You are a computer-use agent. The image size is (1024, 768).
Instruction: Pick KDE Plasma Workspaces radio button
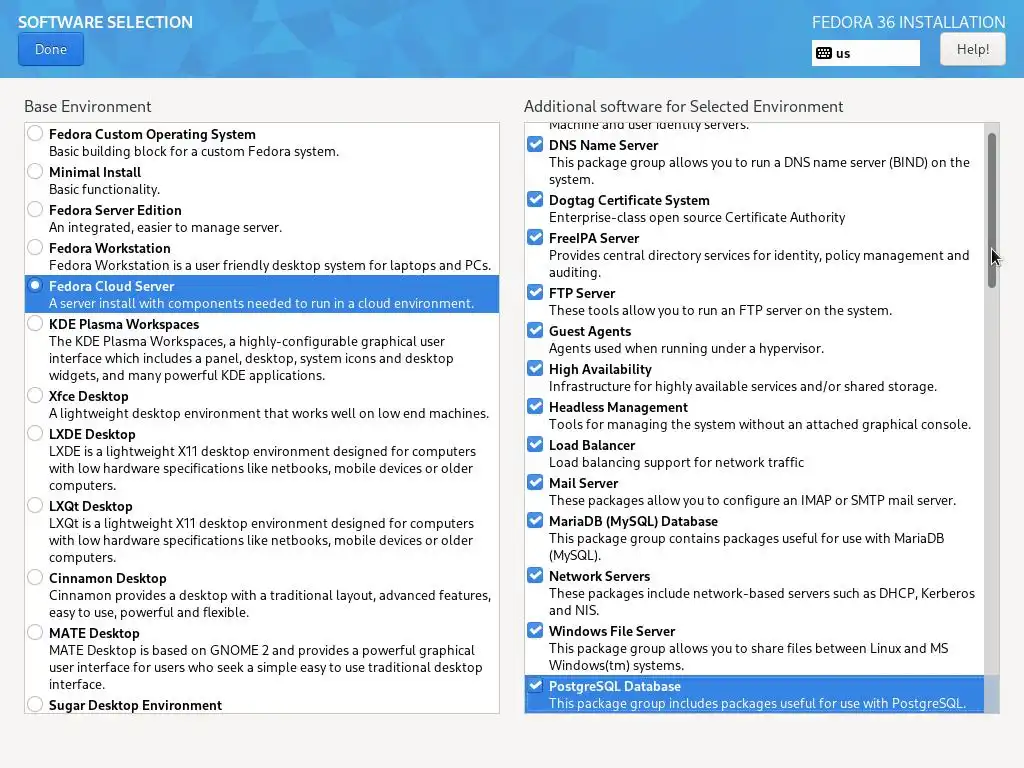(35, 323)
